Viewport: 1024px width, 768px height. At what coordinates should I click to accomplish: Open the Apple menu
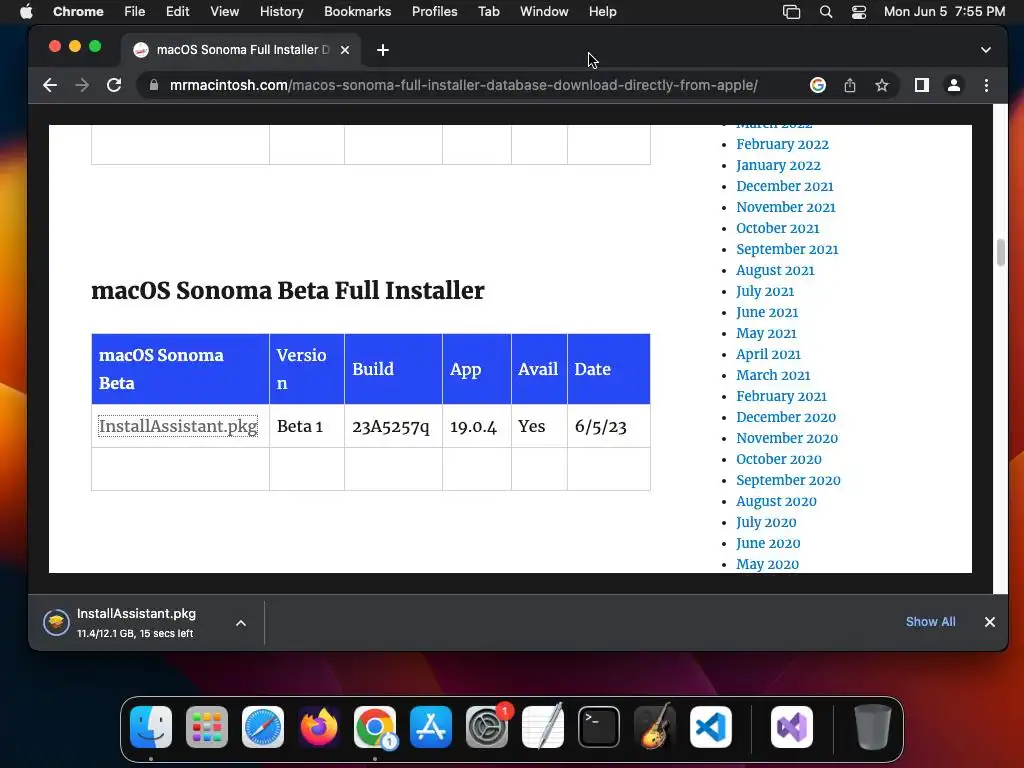point(26,12)
